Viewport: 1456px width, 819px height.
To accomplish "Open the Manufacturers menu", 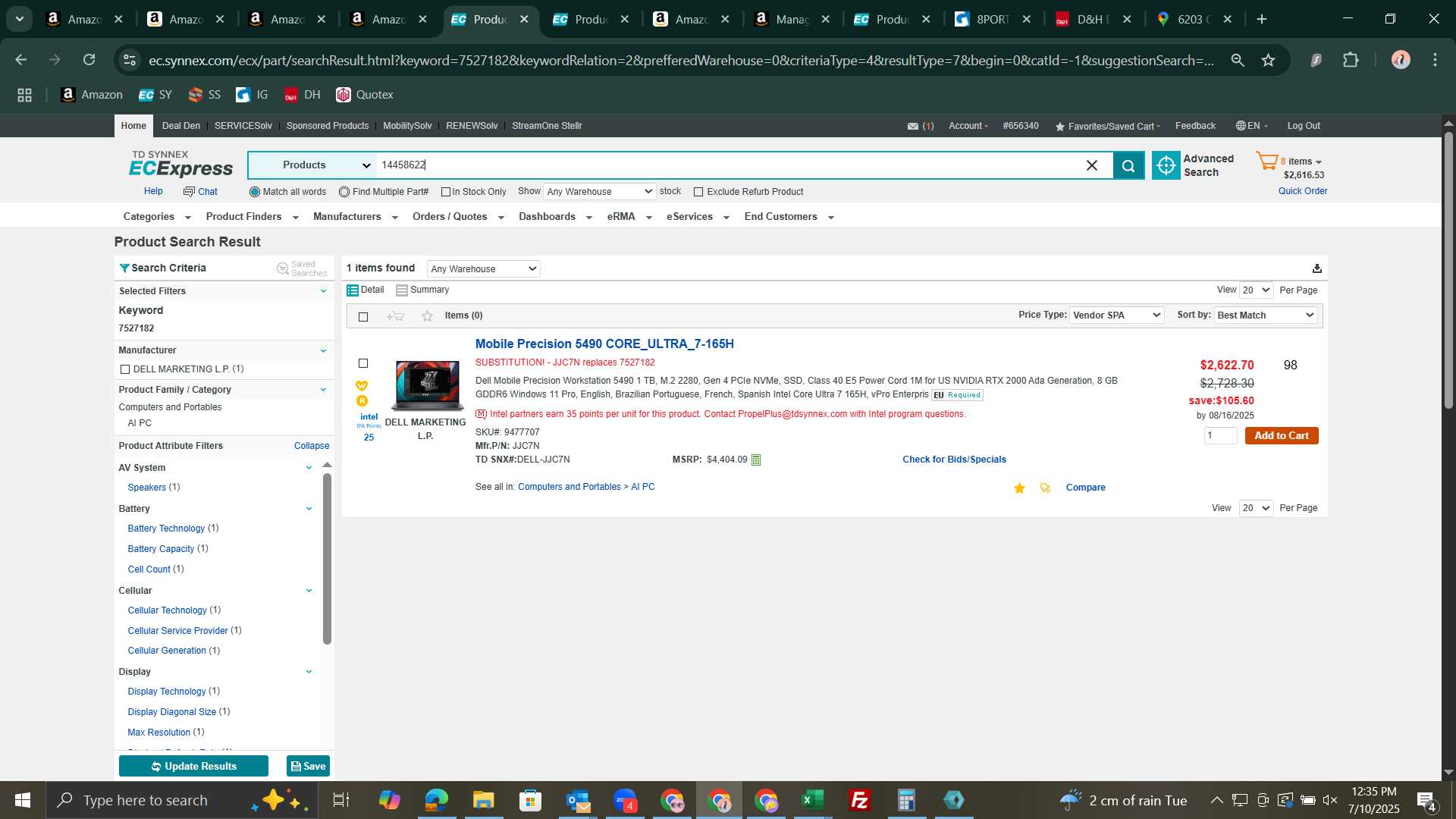I will (355, 217).
